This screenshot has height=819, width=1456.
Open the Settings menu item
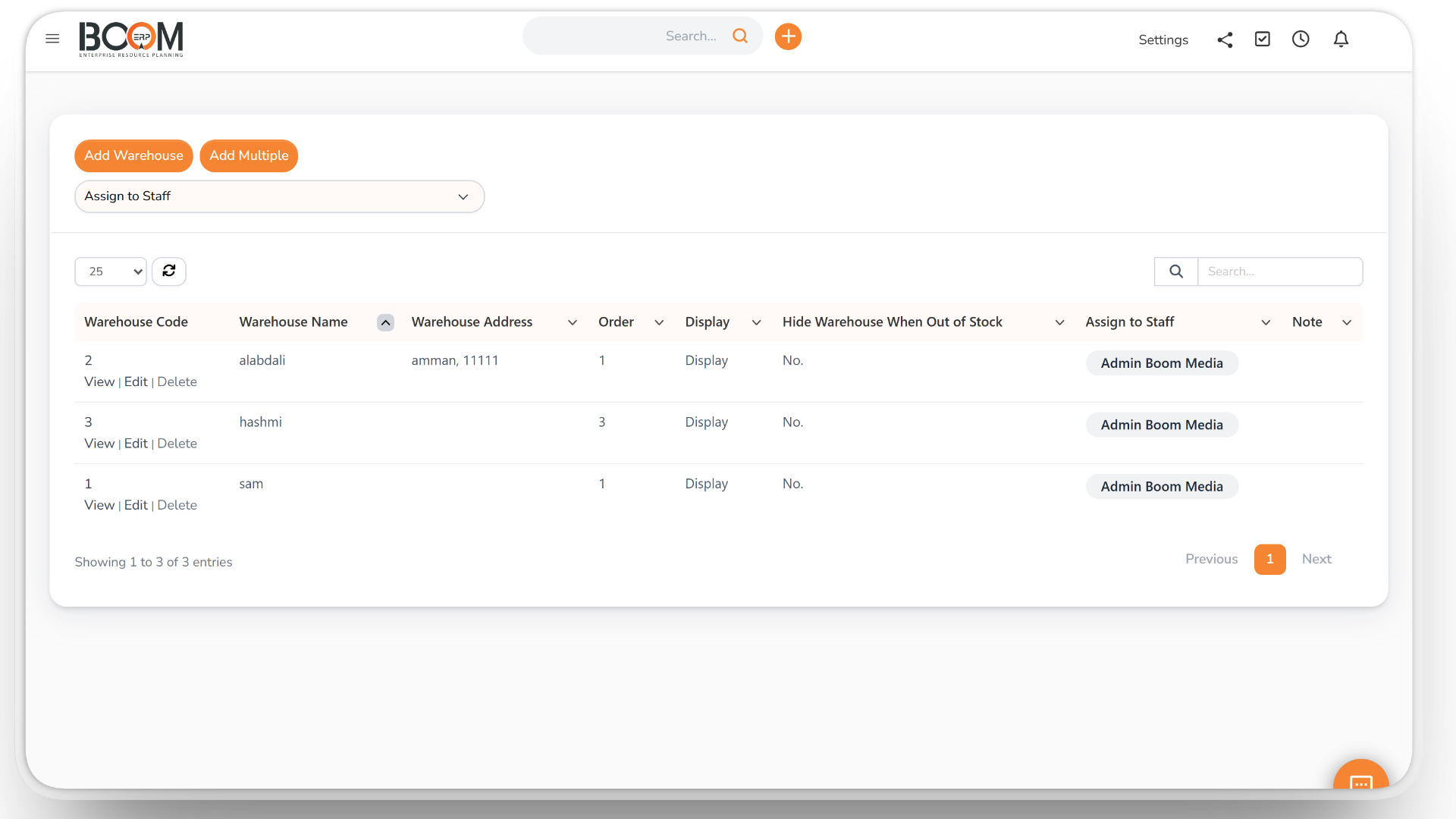tap(1163, 39)
